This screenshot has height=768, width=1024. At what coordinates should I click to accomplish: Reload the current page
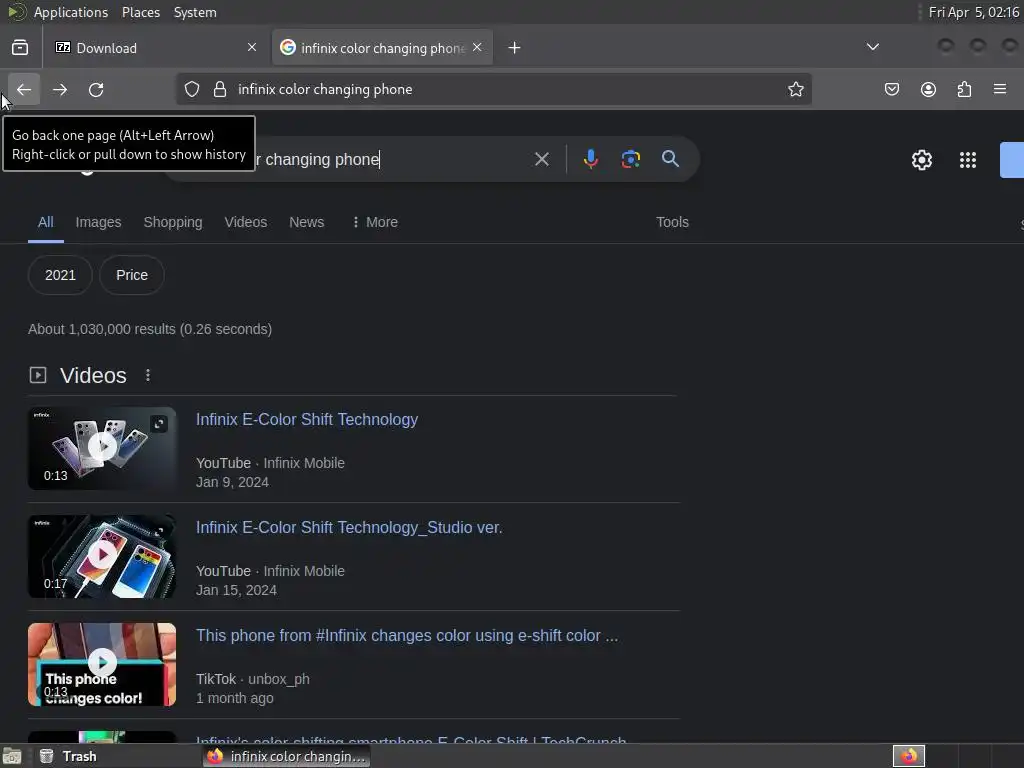pos(96,89)
